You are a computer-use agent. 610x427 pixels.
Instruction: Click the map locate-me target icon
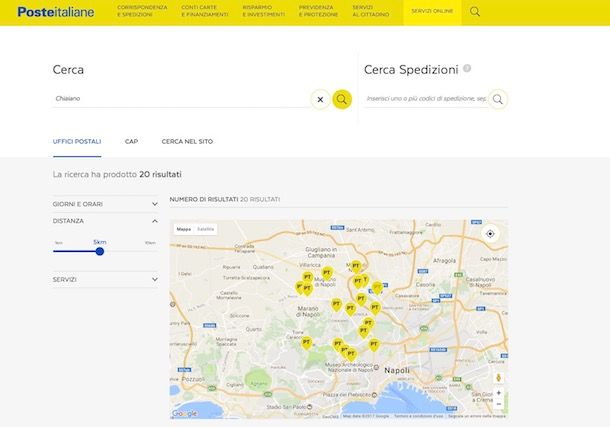coord(490,234)
